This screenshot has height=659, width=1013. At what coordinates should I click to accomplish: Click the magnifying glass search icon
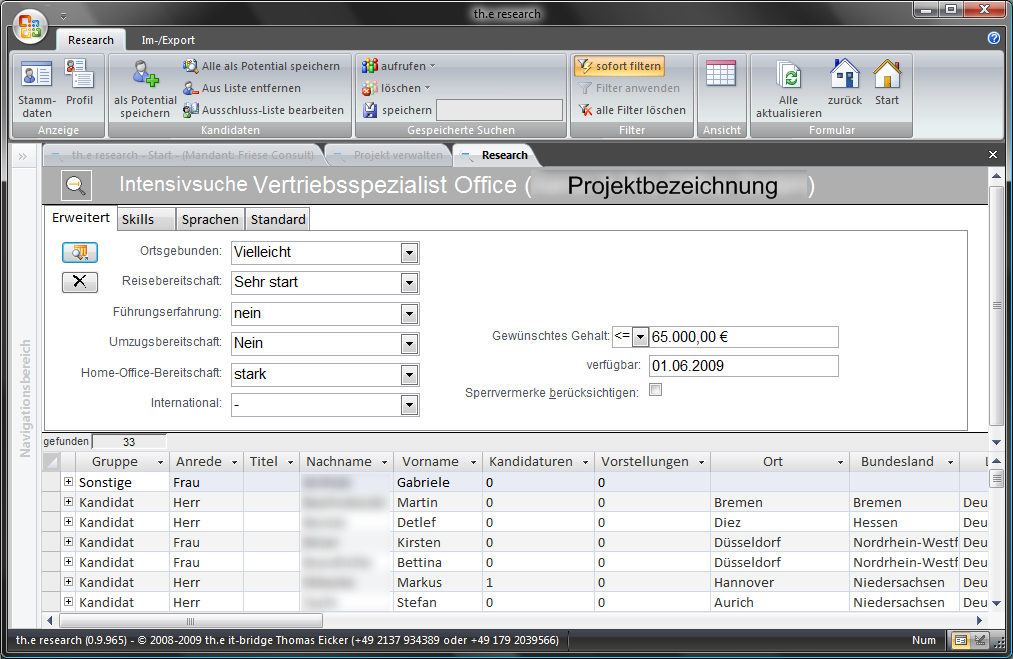click(x=76, y=185)
